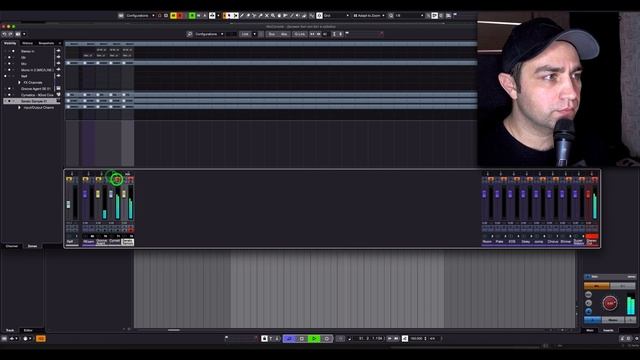
Task: Mute the 90zers mixer channel
Action: 85,179
